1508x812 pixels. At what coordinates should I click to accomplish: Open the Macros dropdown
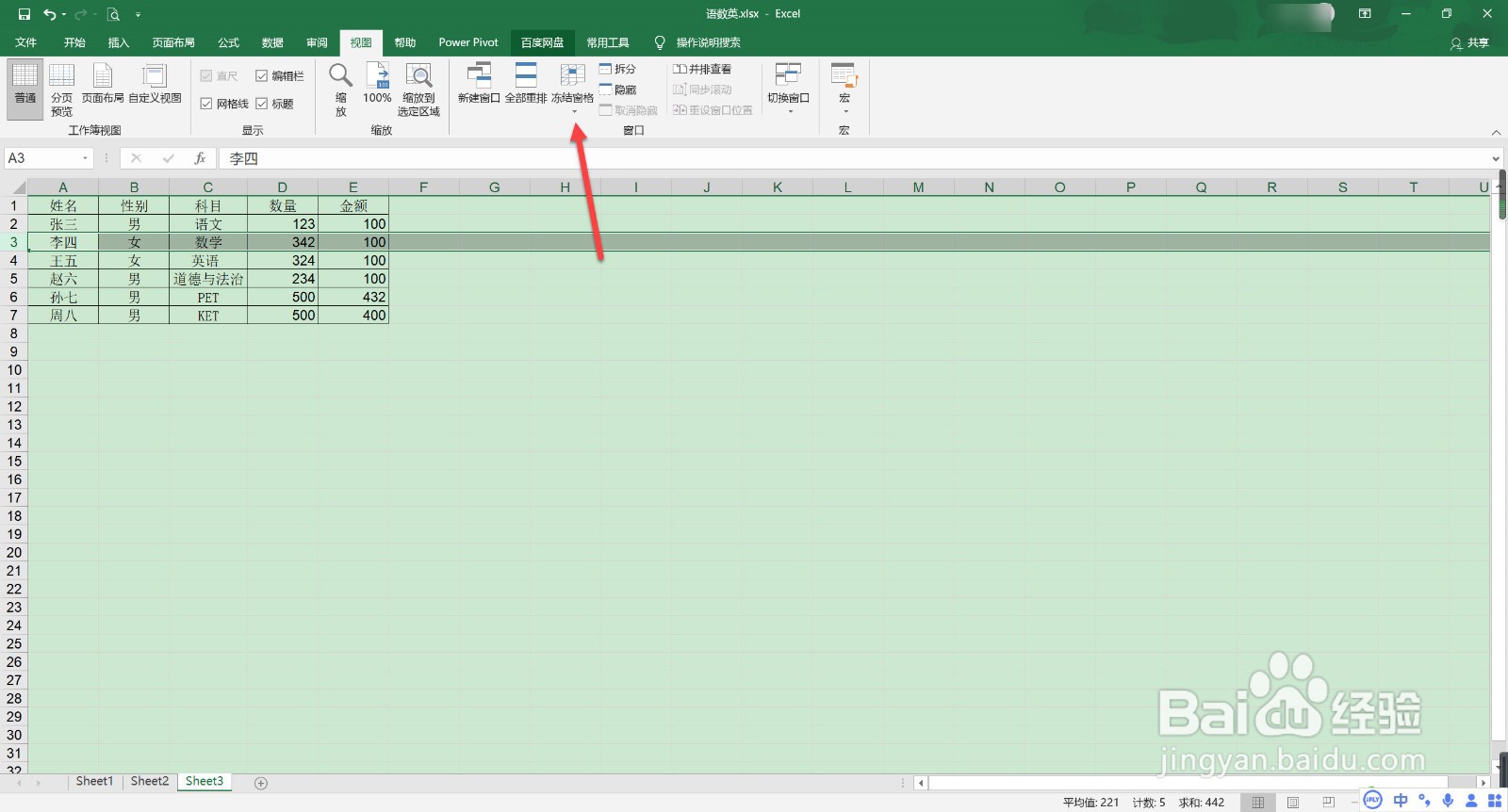tap(844, 89)
